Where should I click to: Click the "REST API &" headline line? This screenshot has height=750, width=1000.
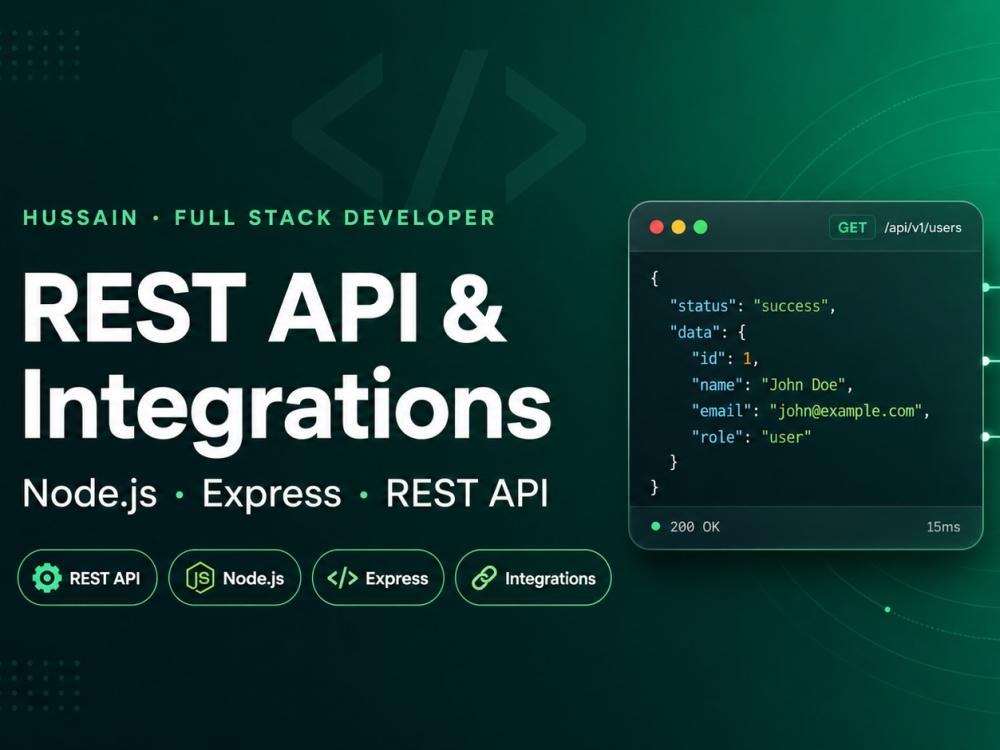tap(265, 308)
